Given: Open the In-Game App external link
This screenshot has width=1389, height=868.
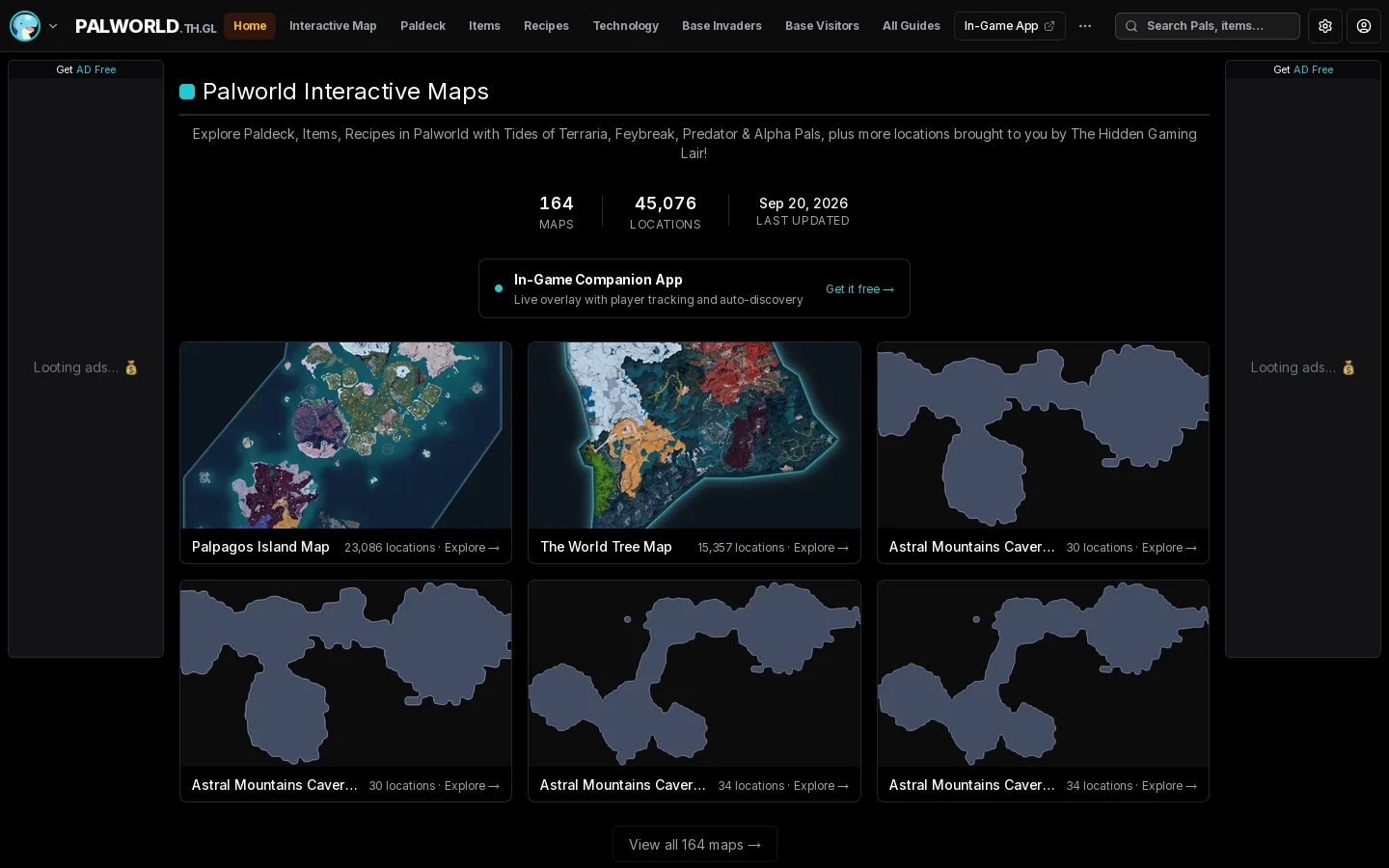Looking at the screenshot, I should coord(1009,26).
